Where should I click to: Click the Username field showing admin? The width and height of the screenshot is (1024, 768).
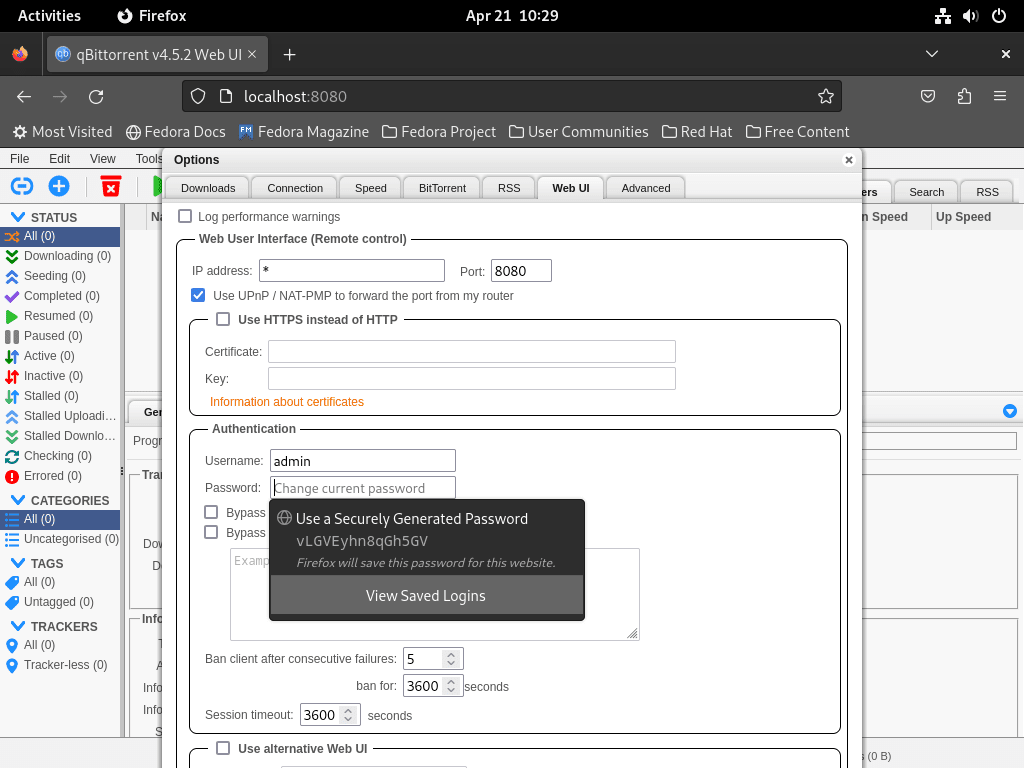tap(362, 460)
